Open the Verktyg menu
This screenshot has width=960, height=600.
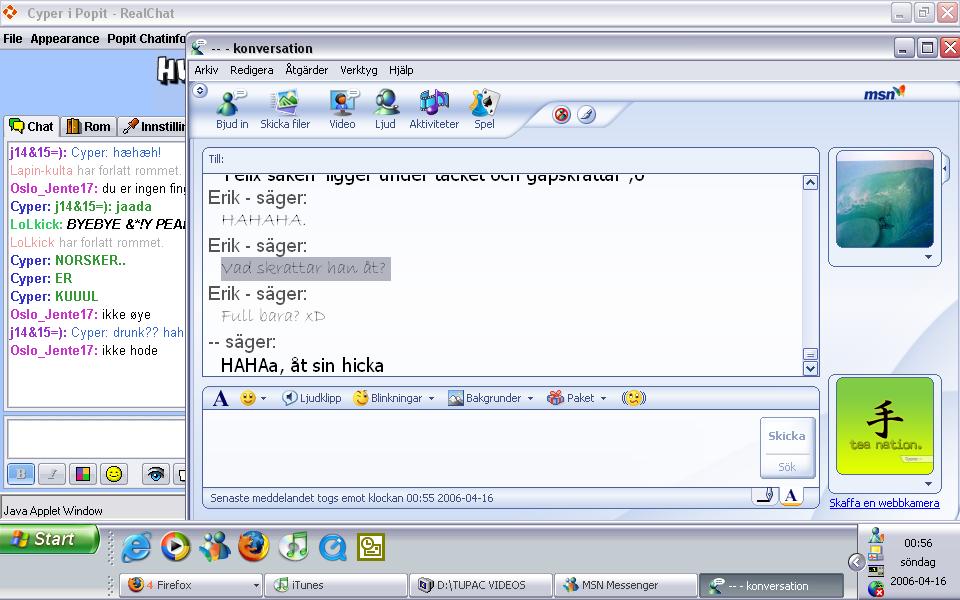(359, 70)
